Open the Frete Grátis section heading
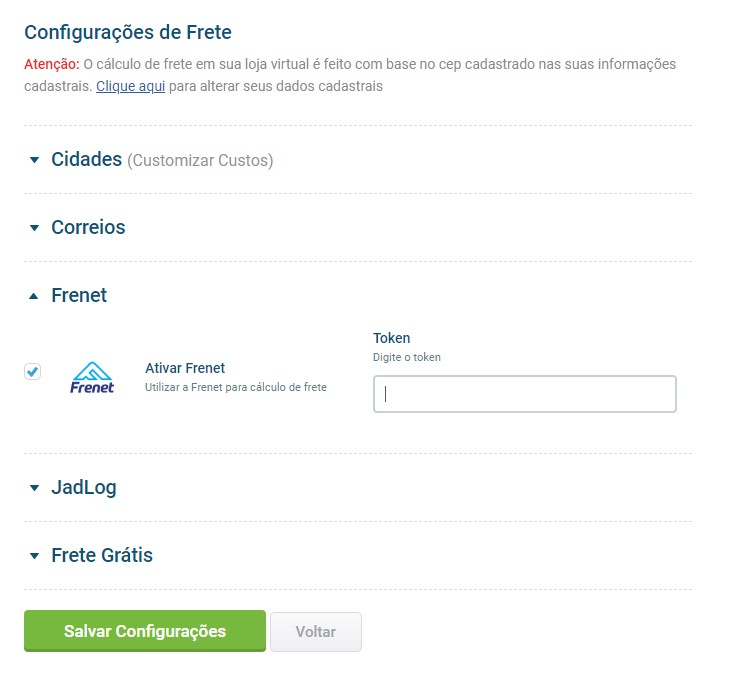The height and width of the screenshot is (687, 730). tap(102, 556)
